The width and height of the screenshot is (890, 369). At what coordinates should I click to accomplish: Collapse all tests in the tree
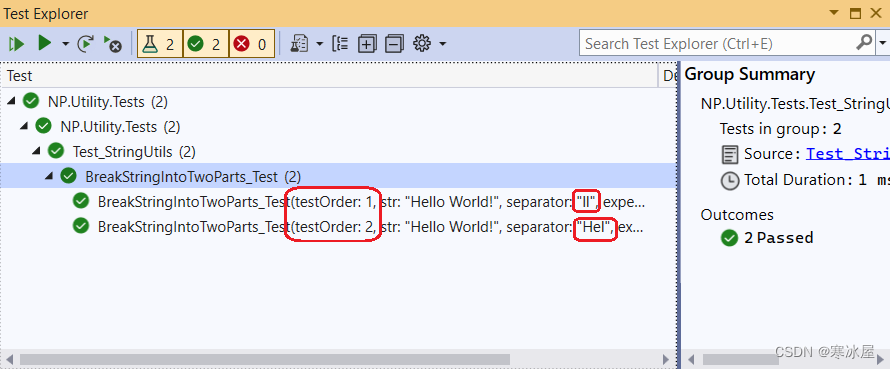coord(394,44)
